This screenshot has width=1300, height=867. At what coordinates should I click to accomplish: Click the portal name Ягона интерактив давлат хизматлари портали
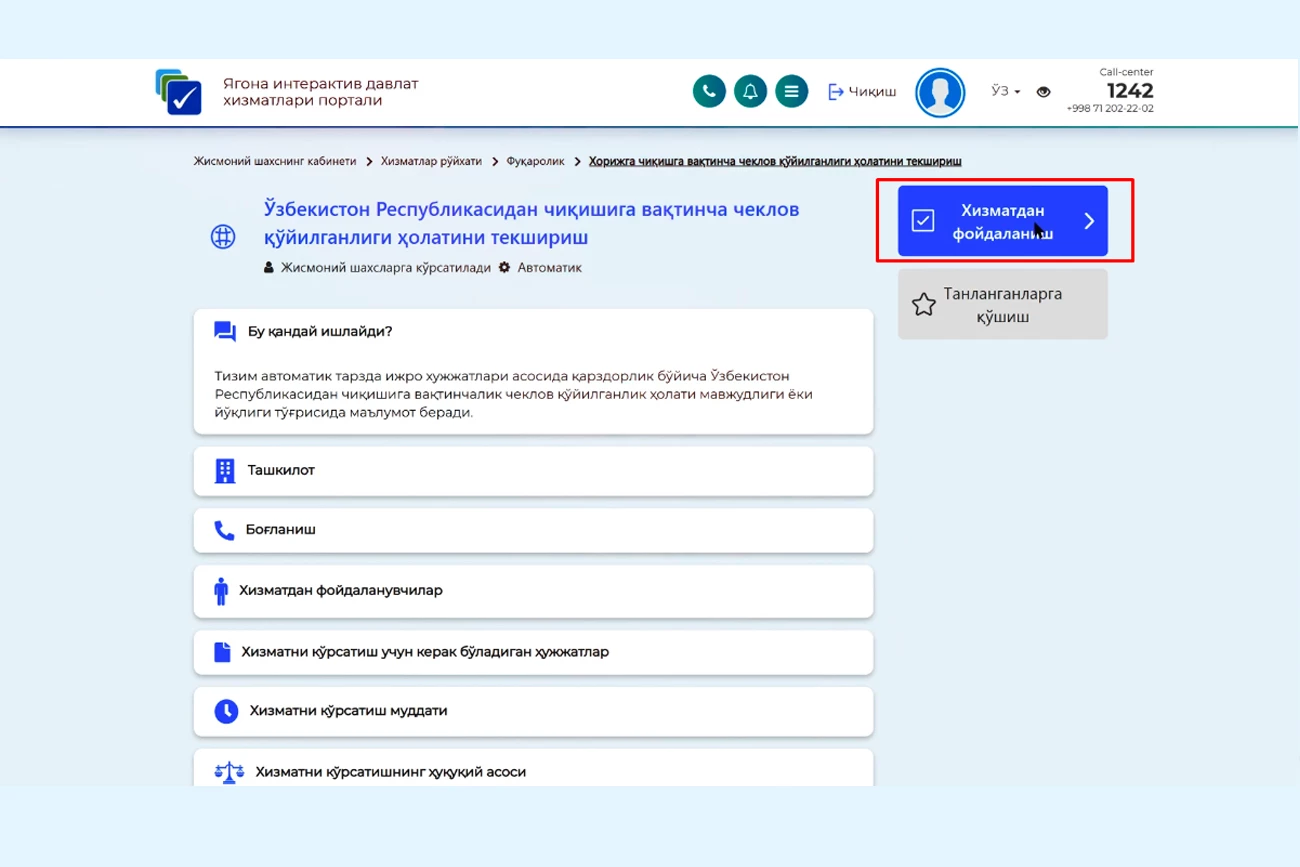321,92
